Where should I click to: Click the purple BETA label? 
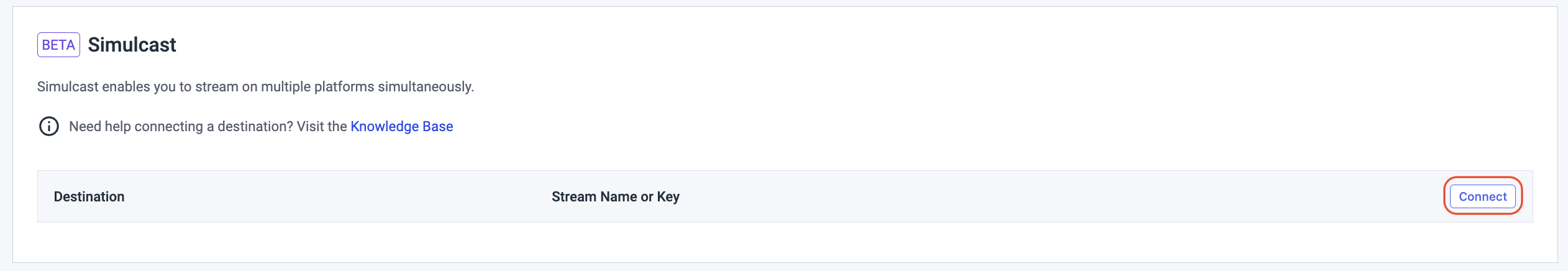(x=58, y=45)
